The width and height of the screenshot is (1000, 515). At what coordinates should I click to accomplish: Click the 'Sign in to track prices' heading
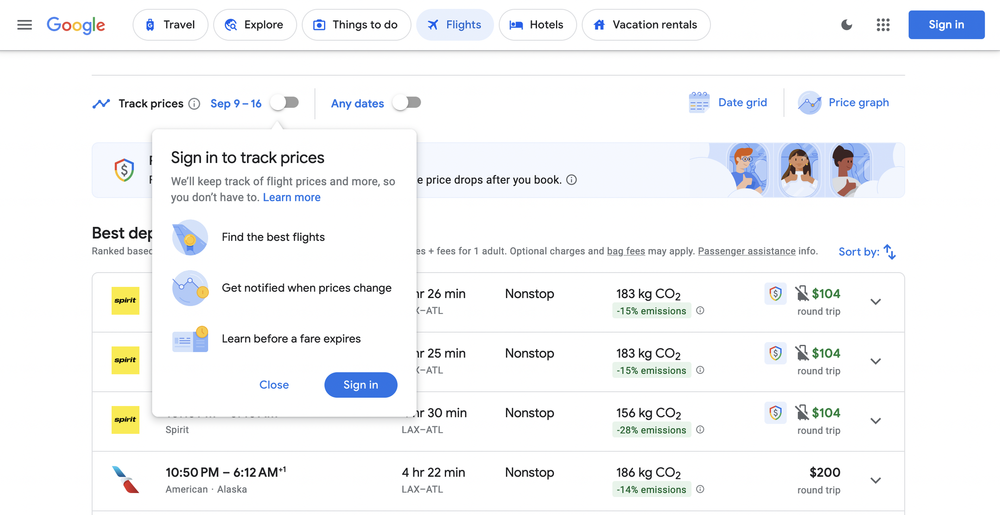click(x=247, y=158)
